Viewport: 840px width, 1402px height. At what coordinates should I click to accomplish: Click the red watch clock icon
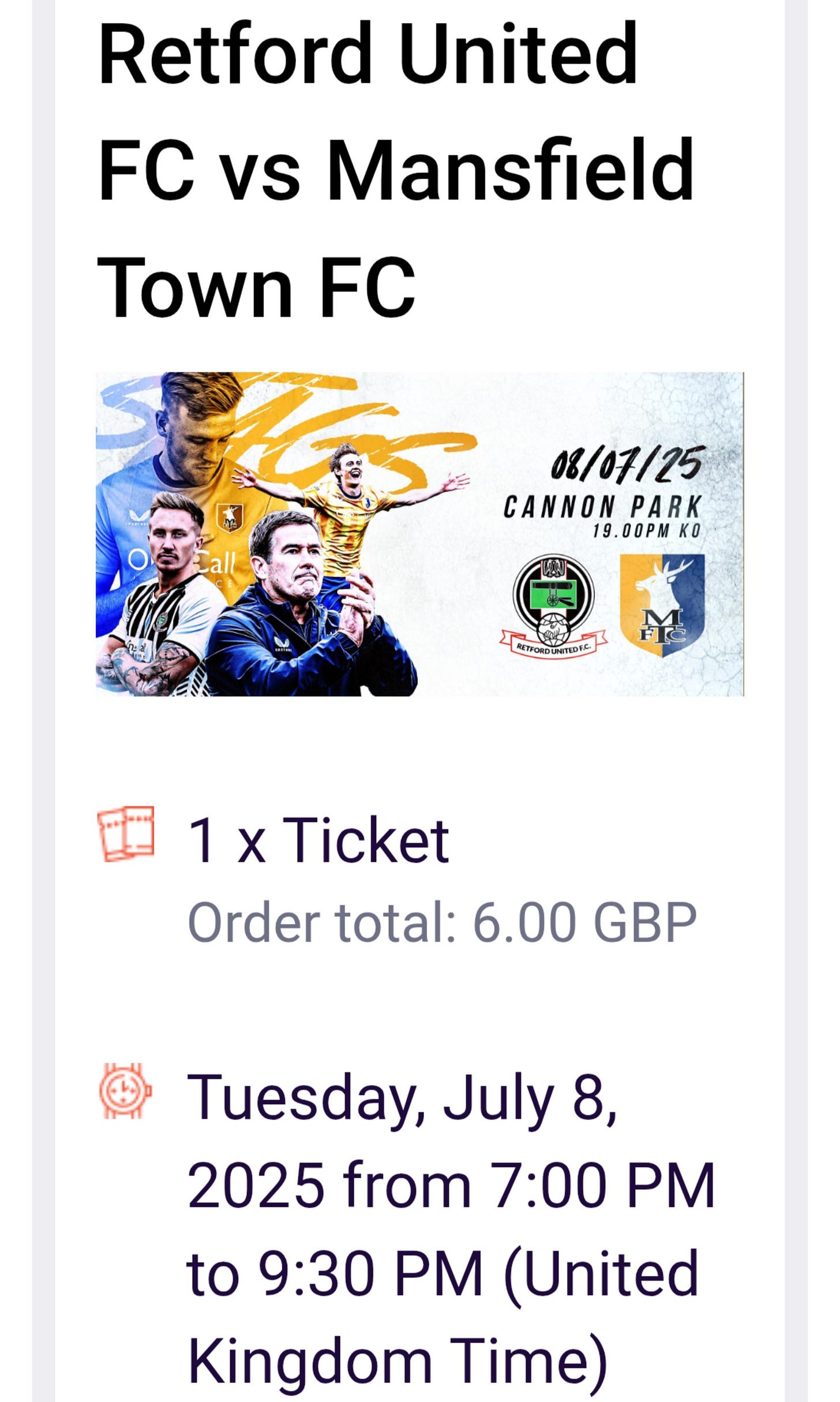(x=125, y=1091)
